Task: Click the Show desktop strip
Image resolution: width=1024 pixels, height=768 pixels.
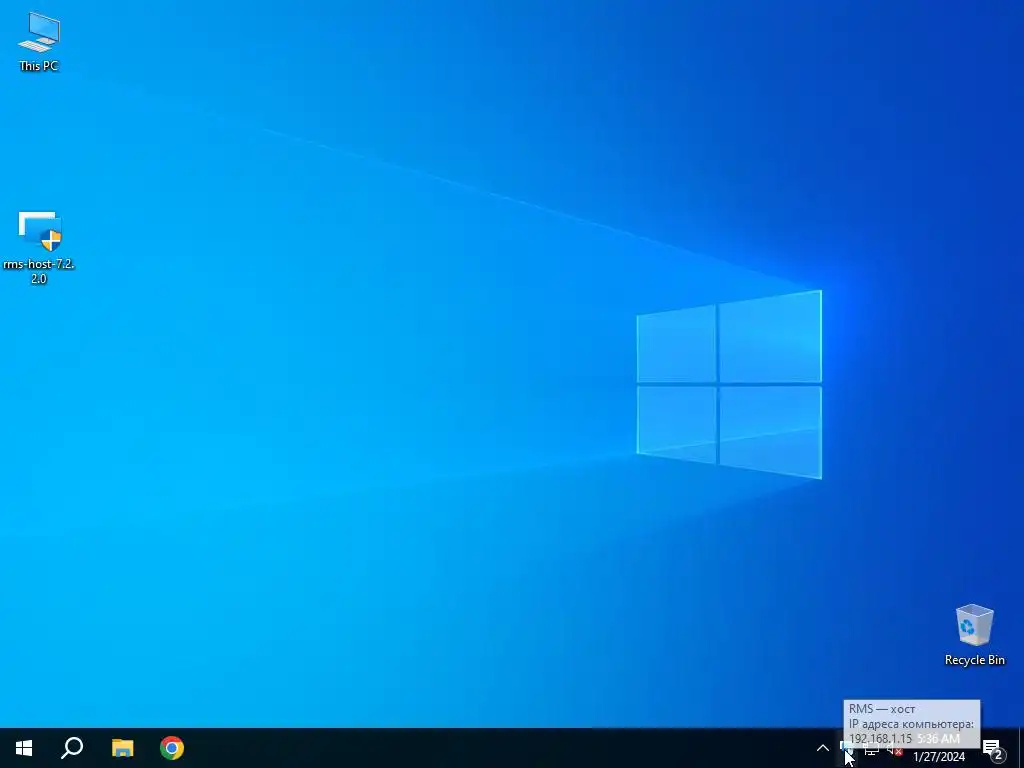Action: tap(1021, 748)
